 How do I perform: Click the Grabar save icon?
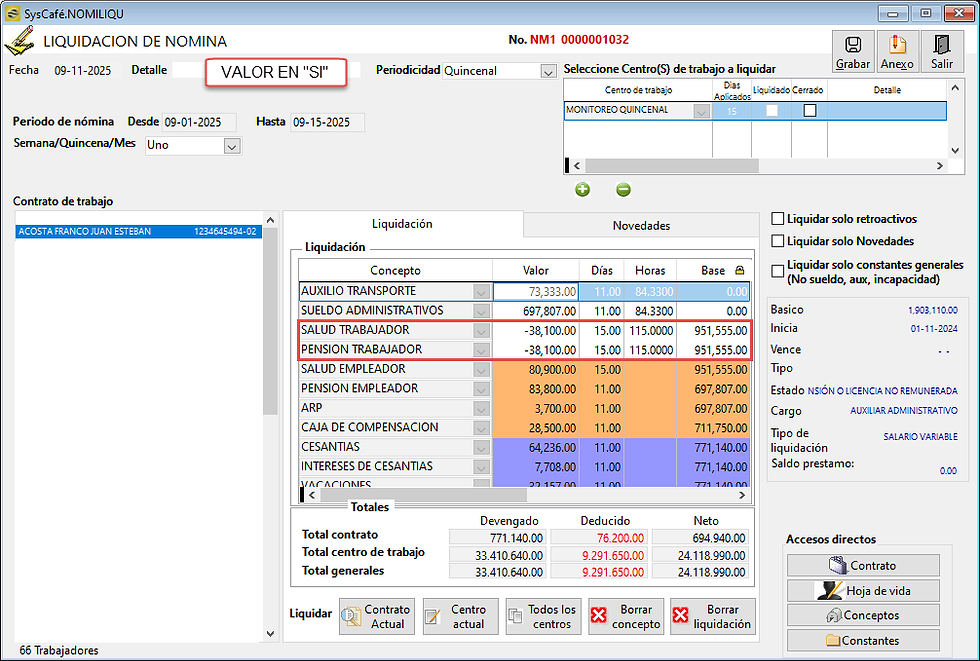pos(853,51)
